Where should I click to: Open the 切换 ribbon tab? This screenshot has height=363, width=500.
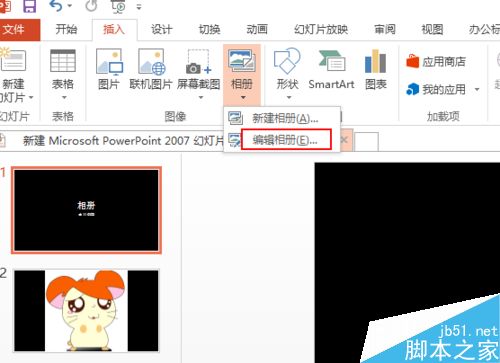209,30
